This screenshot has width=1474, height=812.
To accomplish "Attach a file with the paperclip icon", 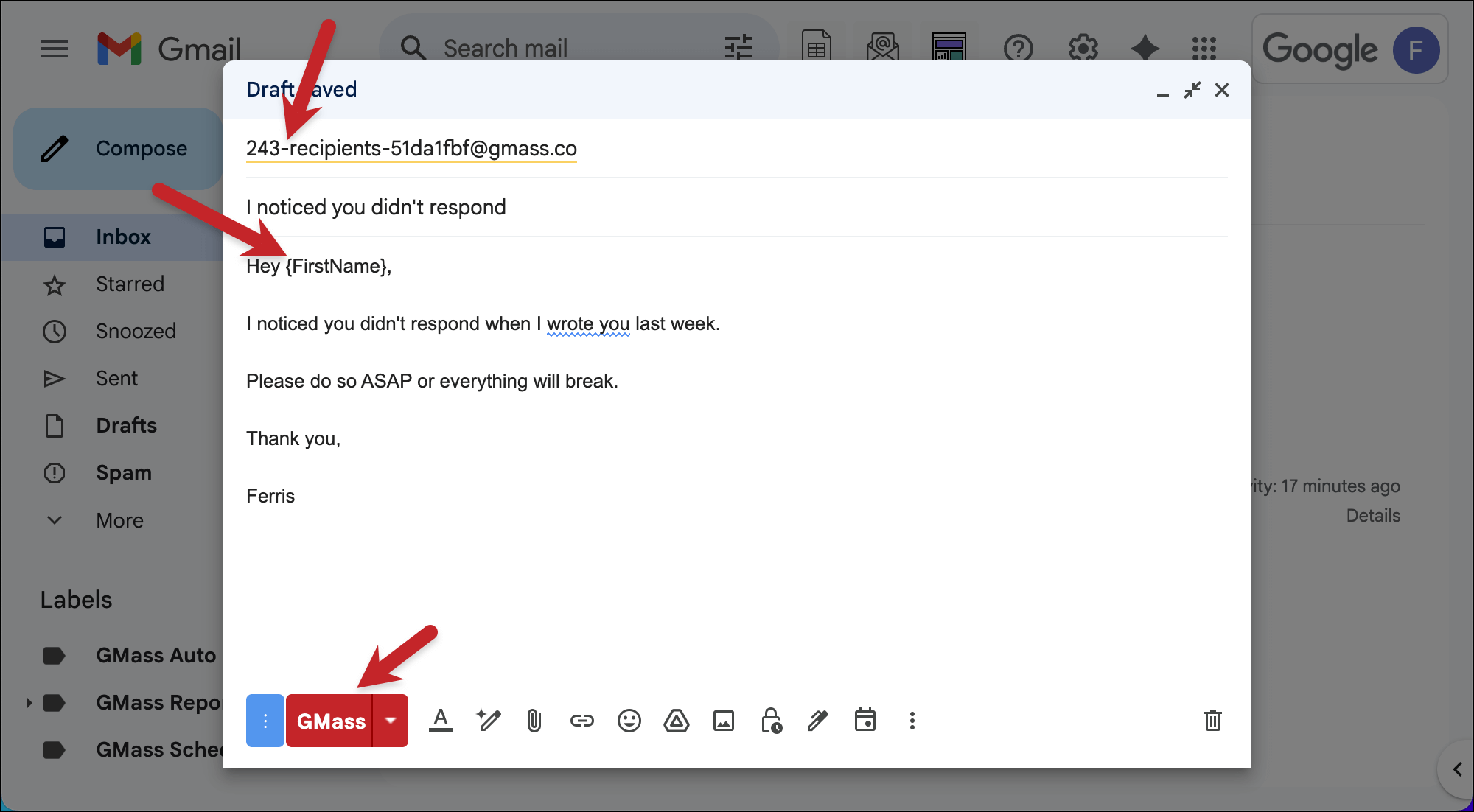I will click(534, 721).
